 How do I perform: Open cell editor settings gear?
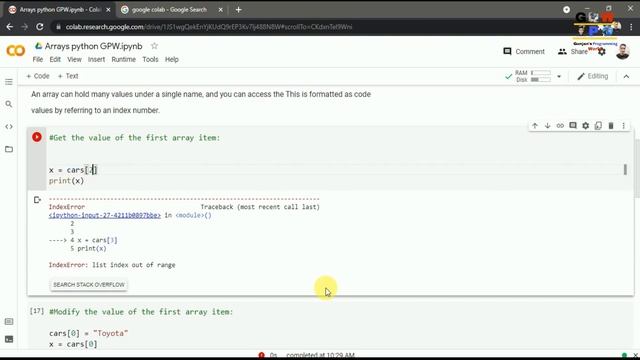tap(585, 126)
